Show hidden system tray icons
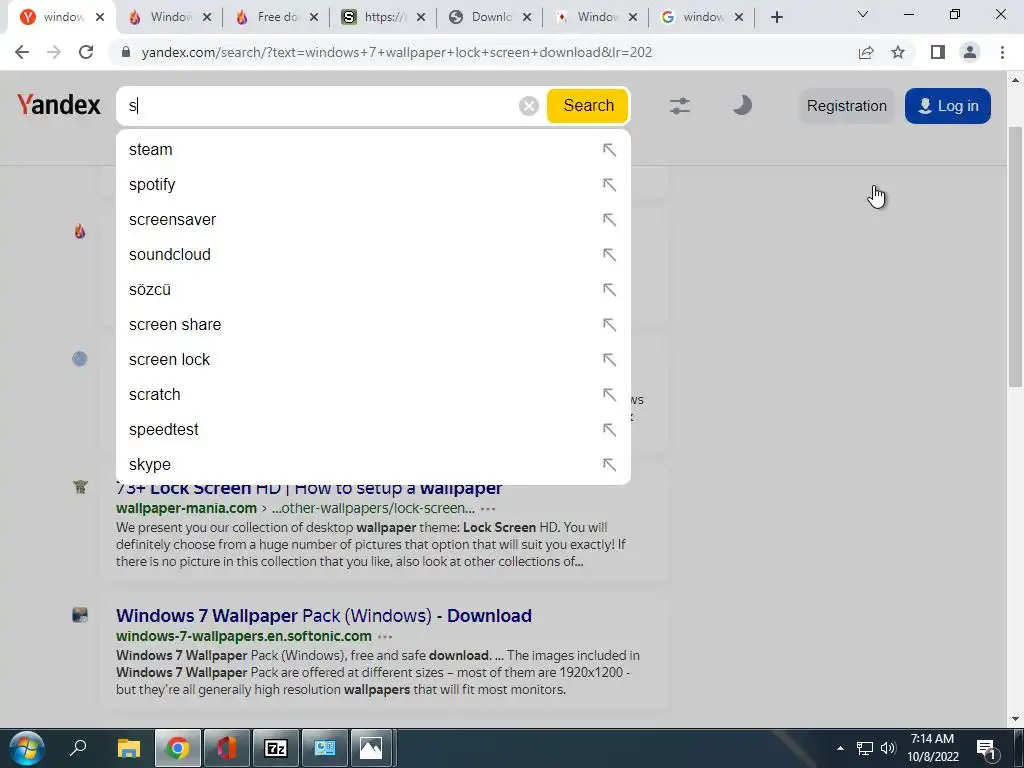This screenshot has height=768, width=1024. click(x=840, y=748)
